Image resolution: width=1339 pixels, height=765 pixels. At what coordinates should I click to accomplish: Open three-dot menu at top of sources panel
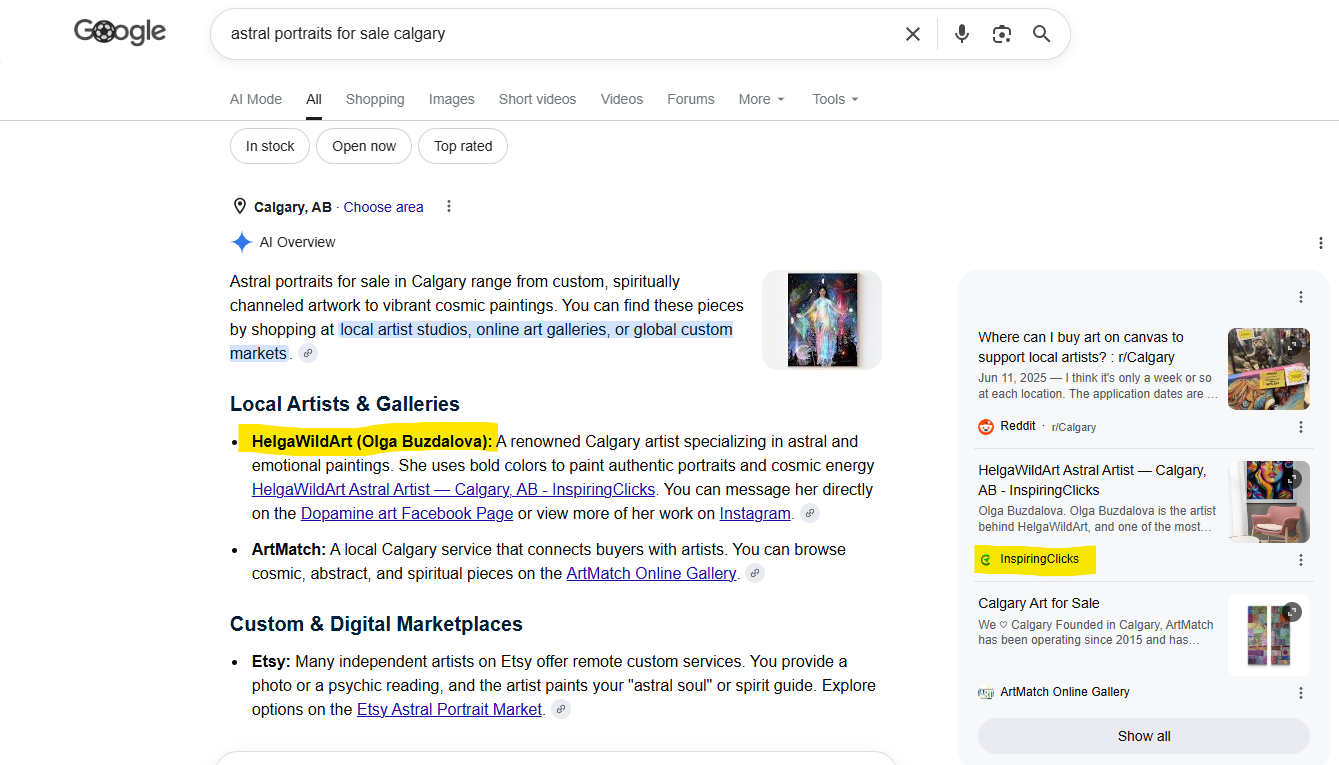pos(1301,297)
